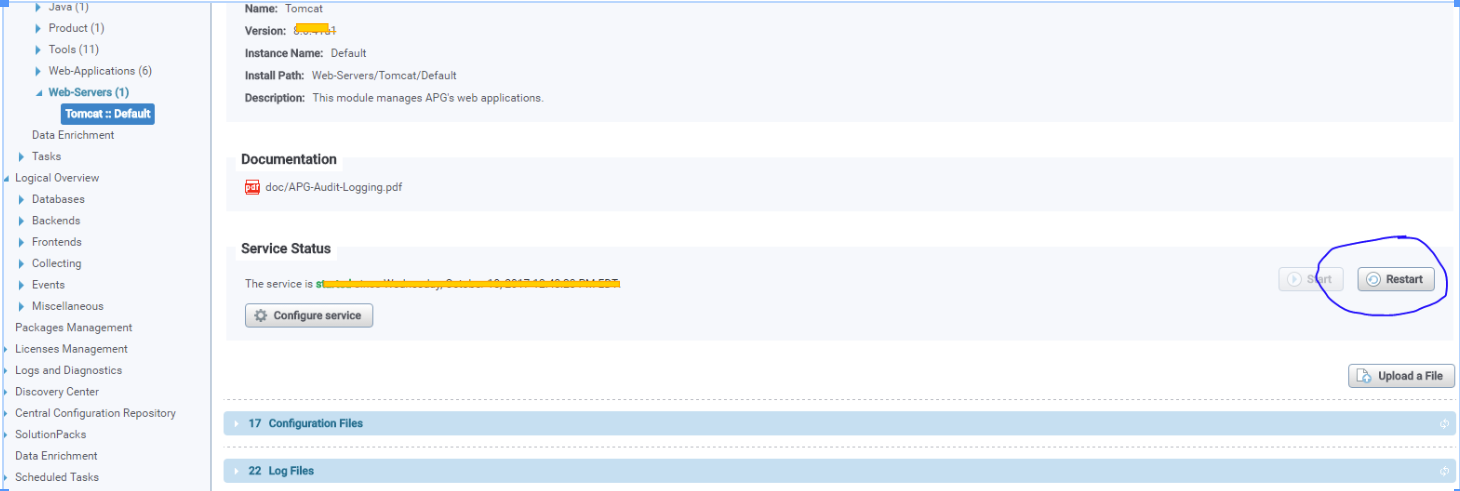Click the module Description text
1460x491 pixels.
[x=428, y=98]
